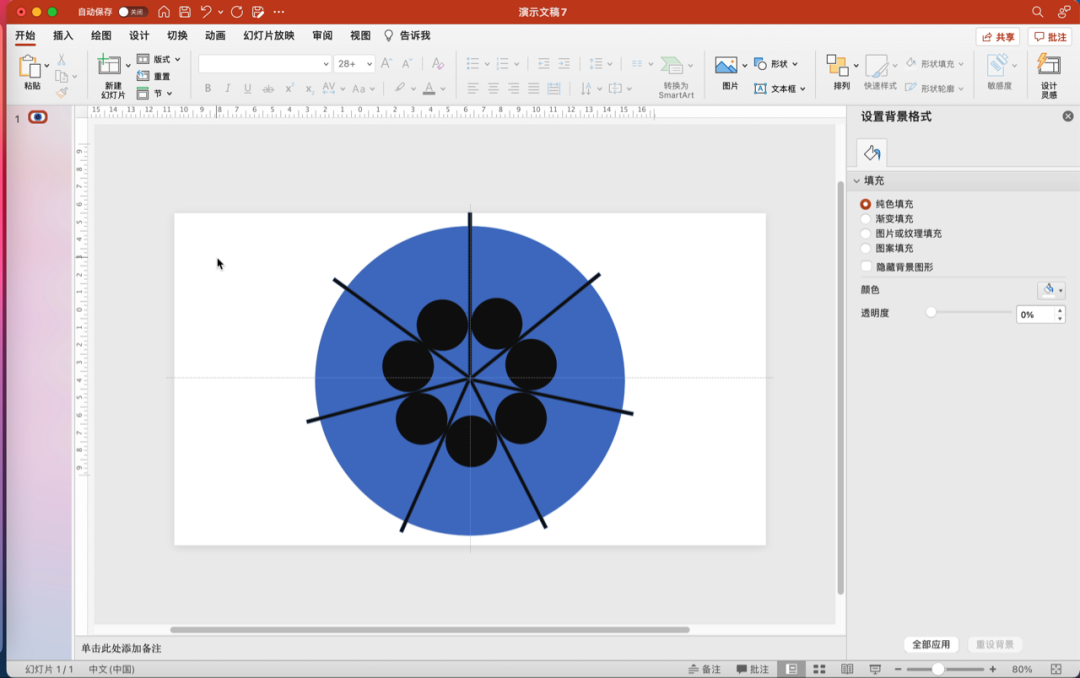1080x678 pixels.
Task: Open the 绘图 ribbon tab
Action: 101,35
